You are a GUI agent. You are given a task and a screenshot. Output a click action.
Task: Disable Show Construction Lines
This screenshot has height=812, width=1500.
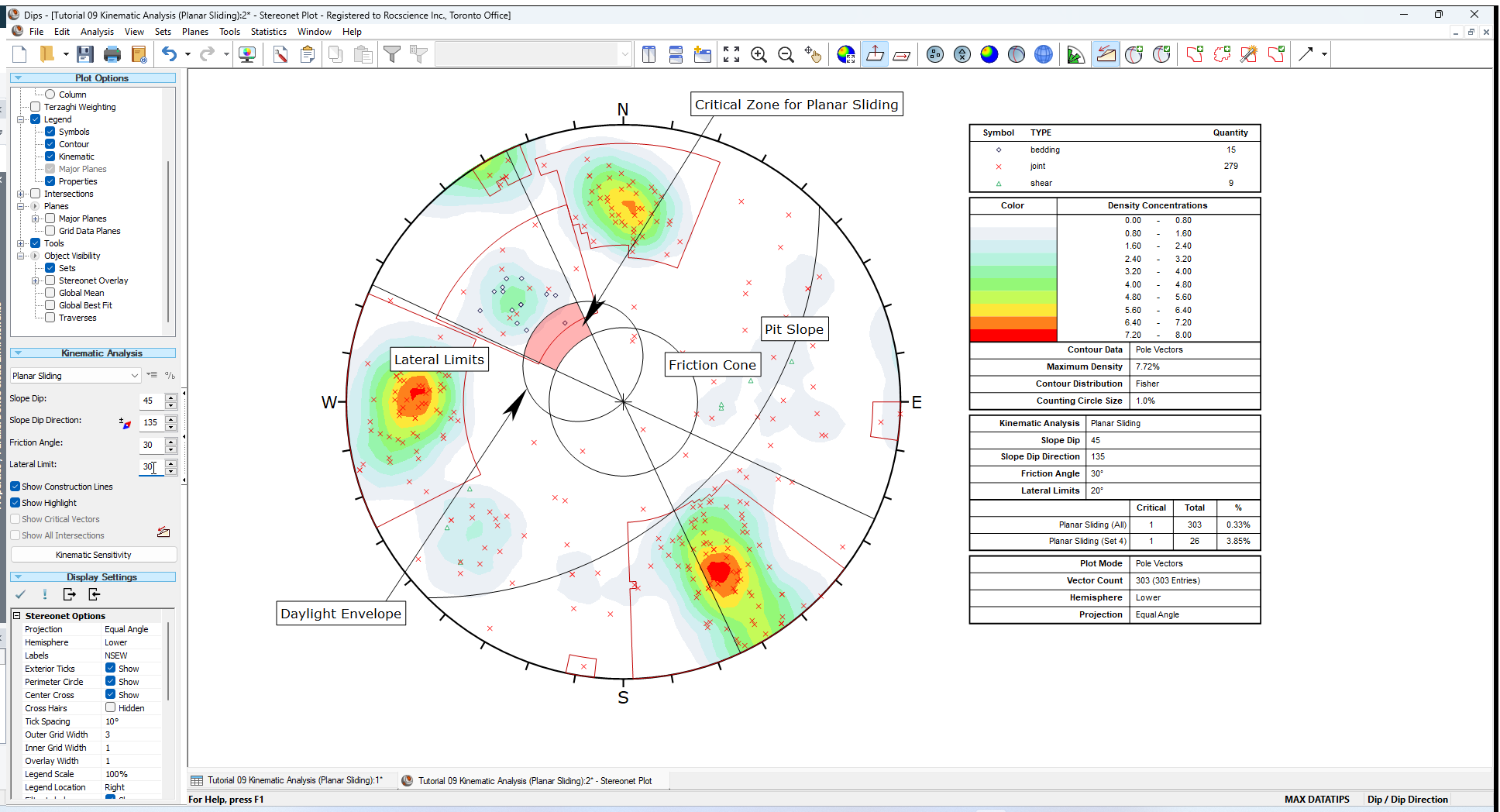coord(15,487)
